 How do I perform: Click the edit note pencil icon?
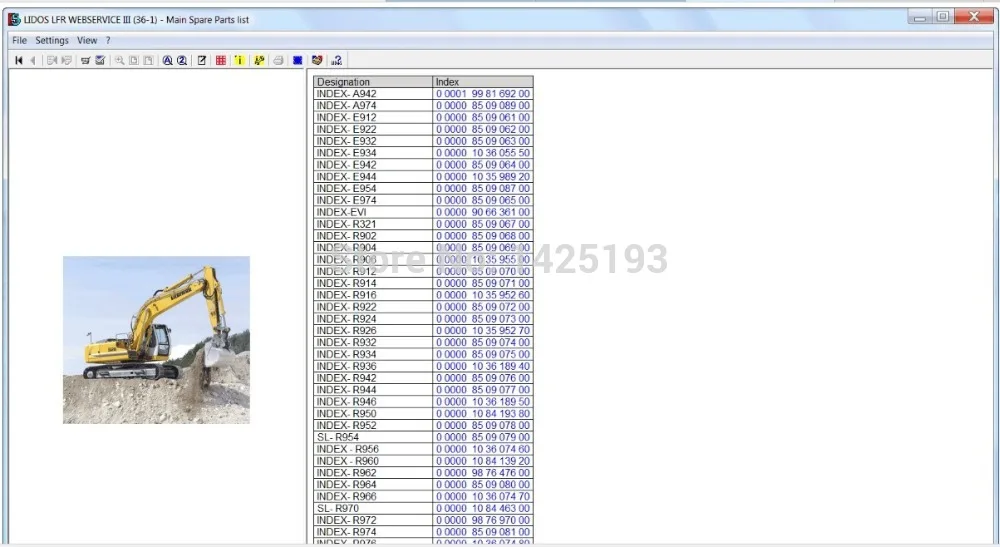point(202,60)
